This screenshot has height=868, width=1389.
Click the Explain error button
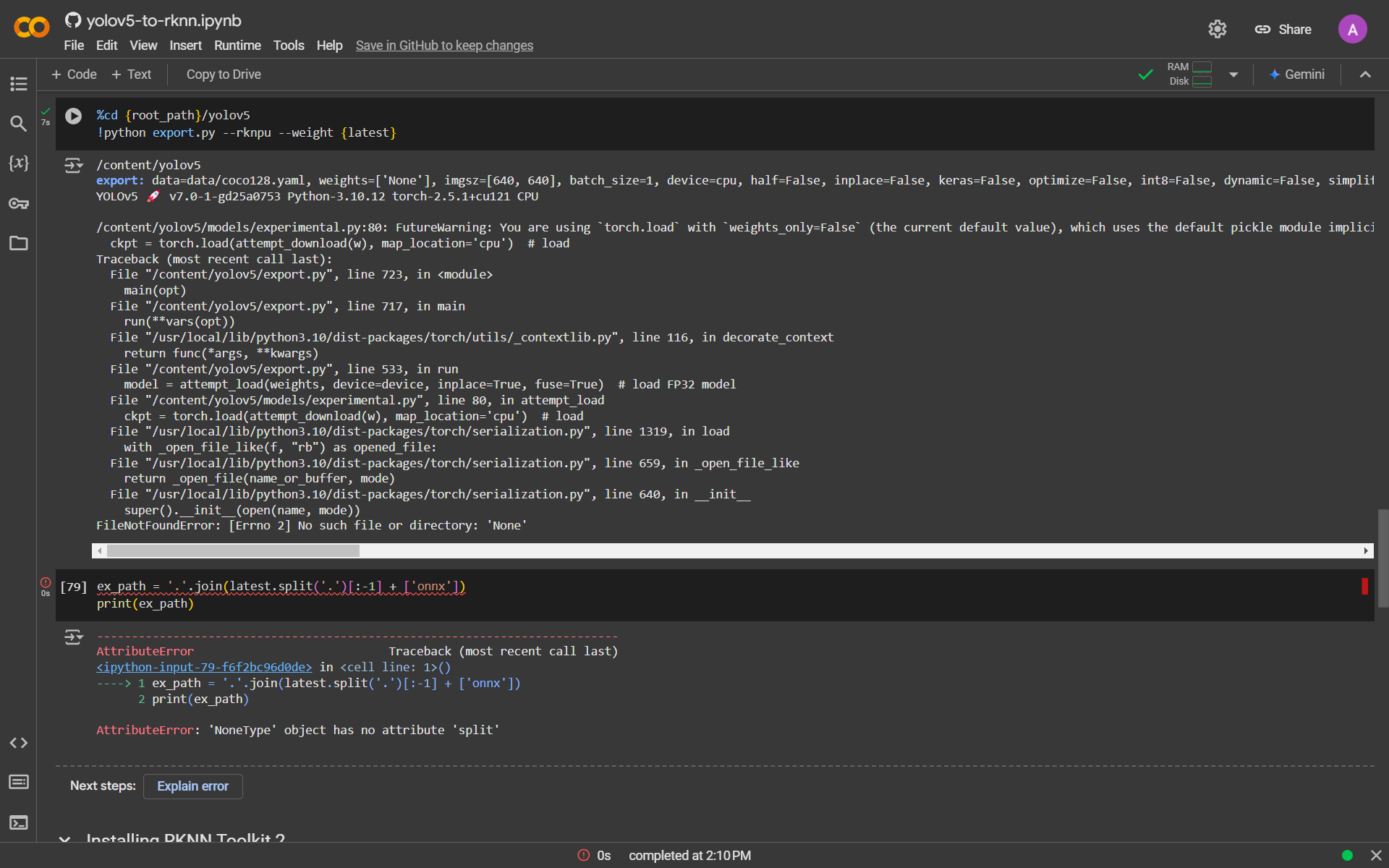[192, 786]
